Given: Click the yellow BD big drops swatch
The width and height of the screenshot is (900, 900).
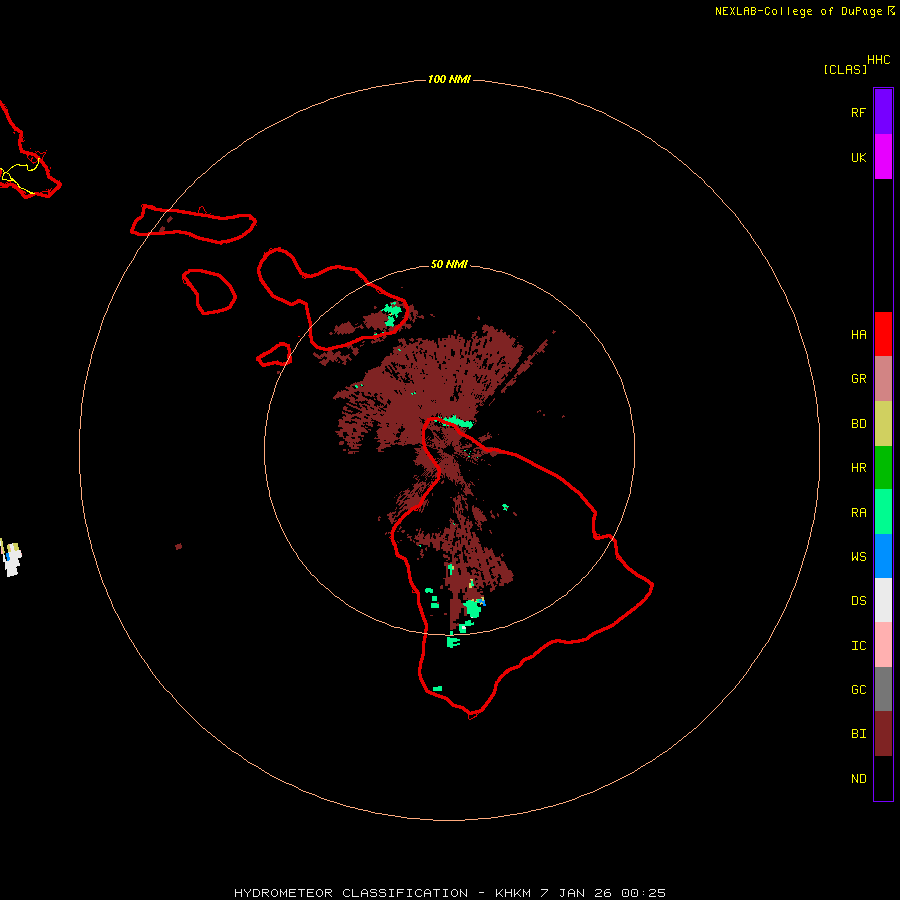Looking at the screenshot, I should [883, 424].
